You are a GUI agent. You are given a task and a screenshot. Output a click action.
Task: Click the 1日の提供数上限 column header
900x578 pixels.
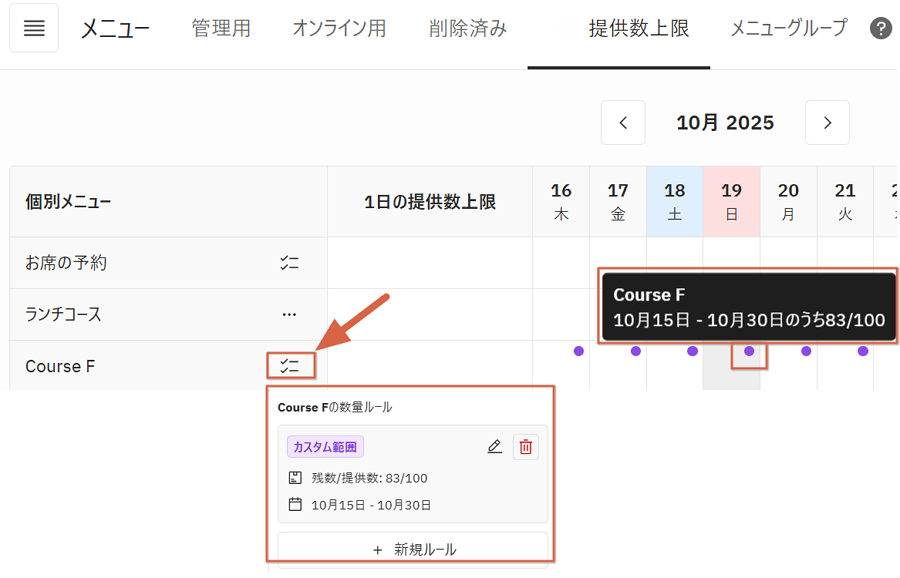click(430, 202)
